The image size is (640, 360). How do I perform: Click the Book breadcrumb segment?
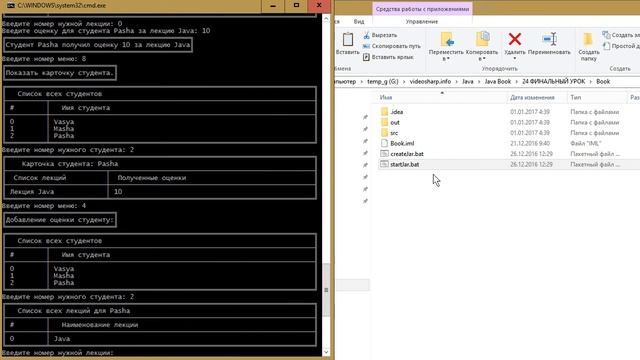pyautogui.click(x=603, y=82)
